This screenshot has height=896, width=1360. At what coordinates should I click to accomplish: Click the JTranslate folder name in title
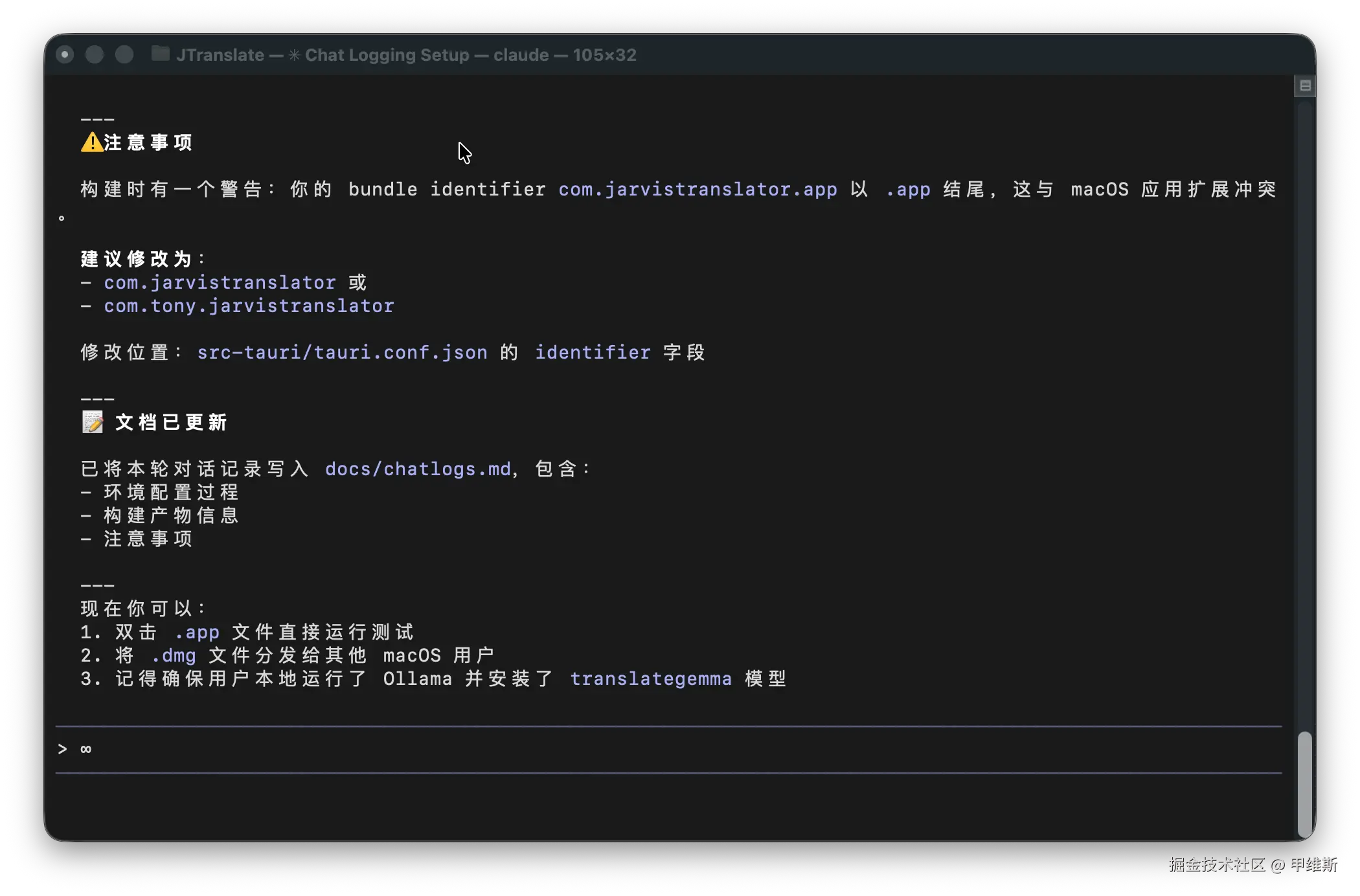coord(220,55)
